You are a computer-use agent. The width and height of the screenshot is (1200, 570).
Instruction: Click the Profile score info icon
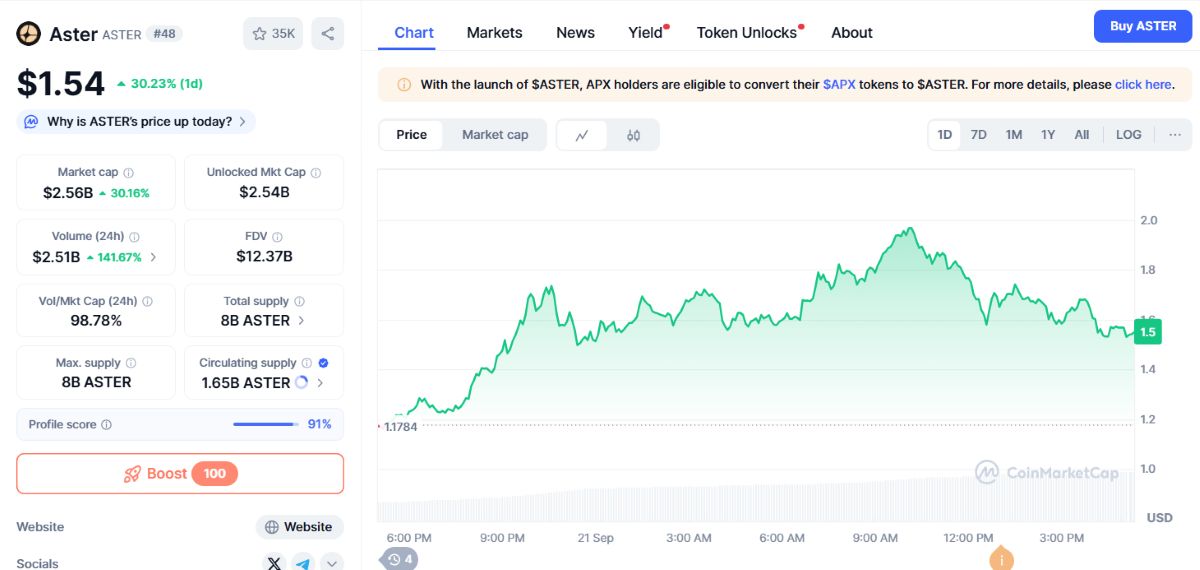(107, 425)
